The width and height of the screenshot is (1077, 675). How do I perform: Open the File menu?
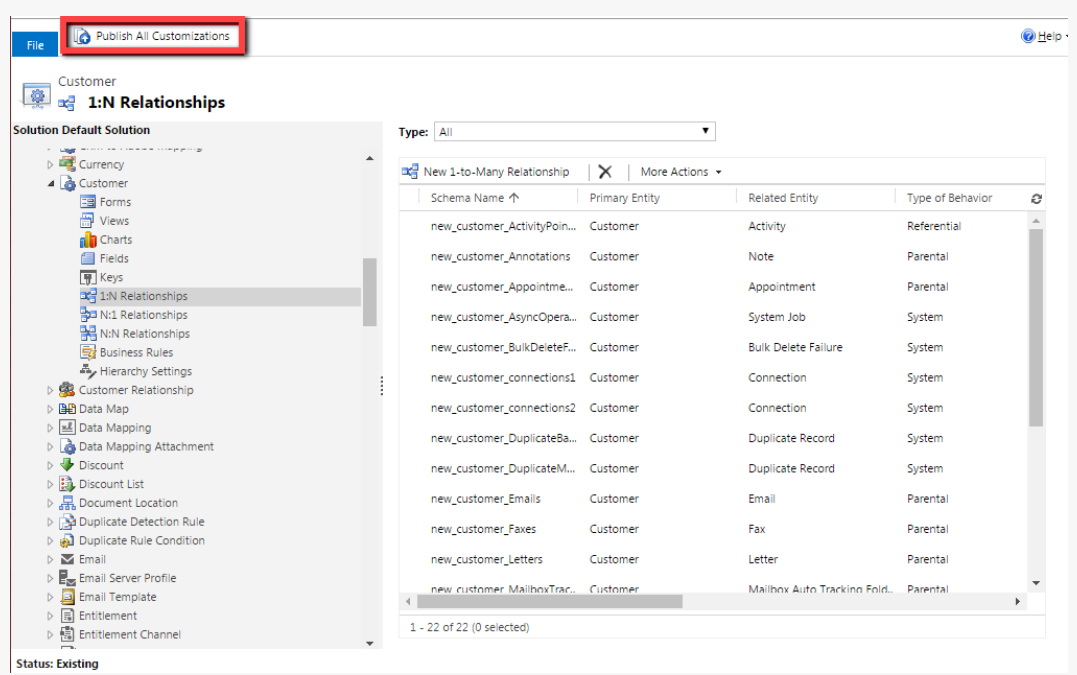[35, 45]
